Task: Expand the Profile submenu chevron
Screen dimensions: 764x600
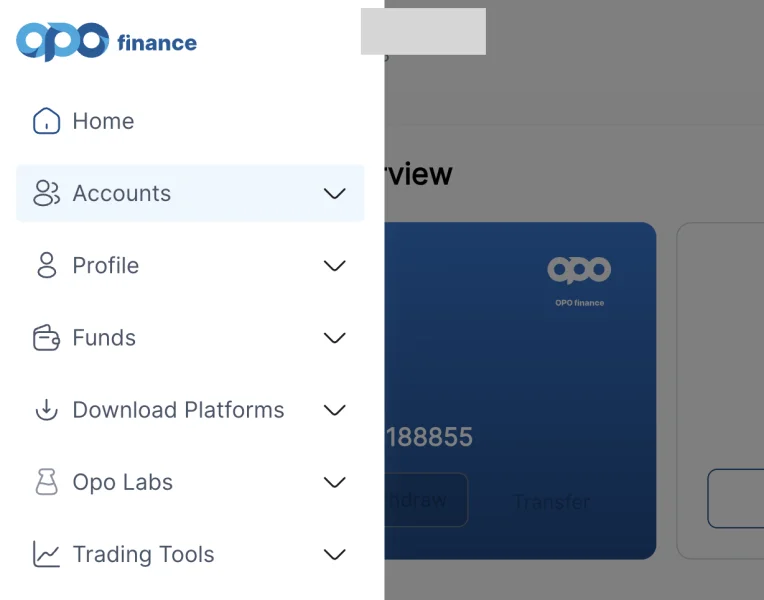Action: point(335,266)
